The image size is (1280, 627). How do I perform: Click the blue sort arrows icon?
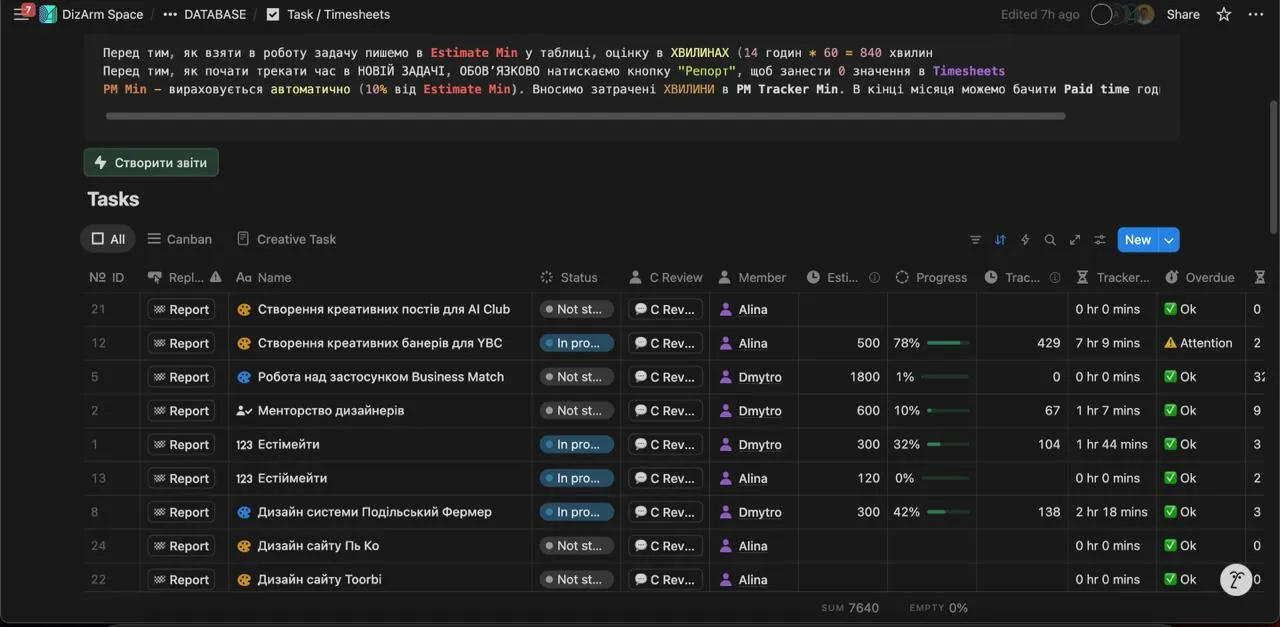[x=1000, y=240]
